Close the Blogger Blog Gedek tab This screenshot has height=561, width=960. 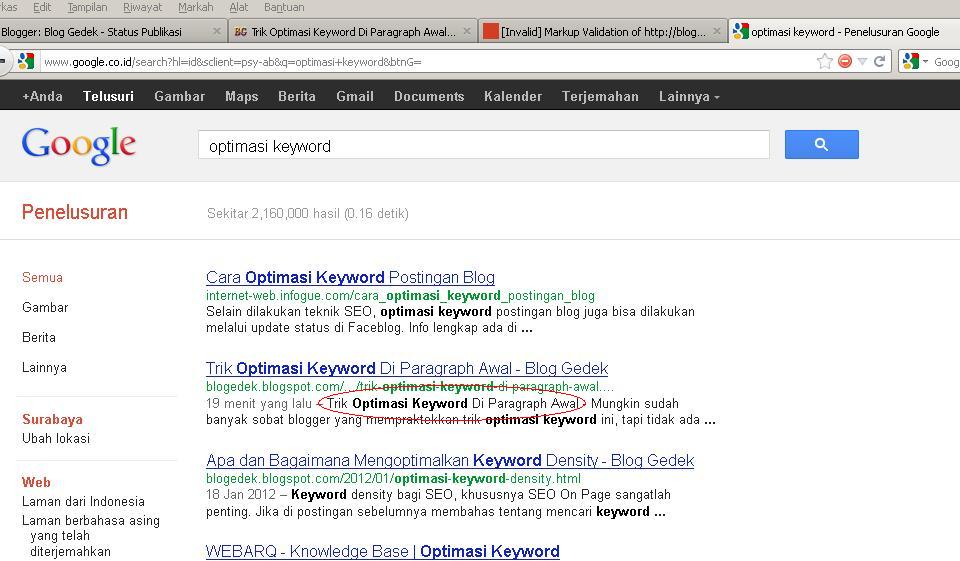[217, 31]
